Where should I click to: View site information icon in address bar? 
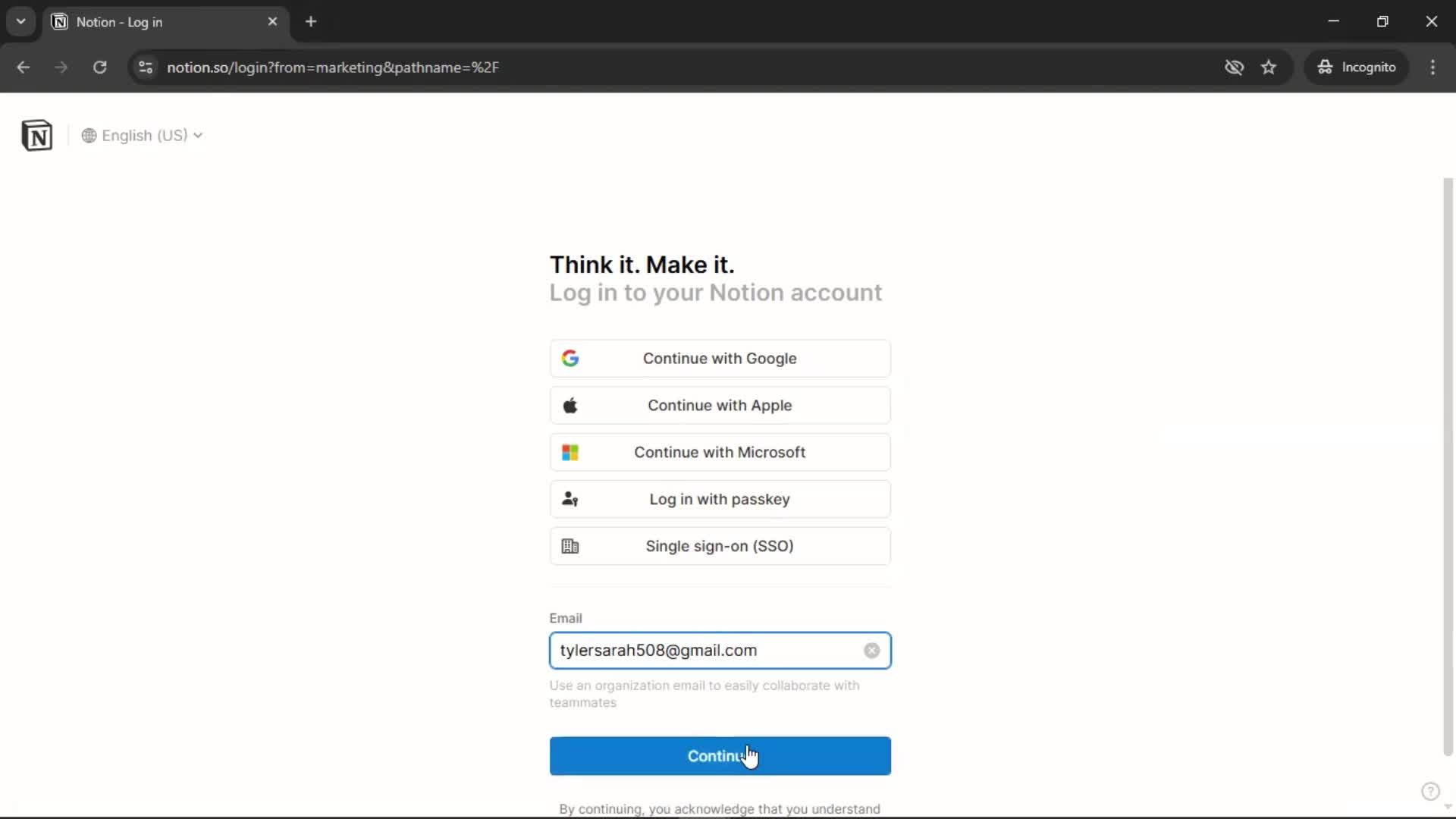(146, 67)
